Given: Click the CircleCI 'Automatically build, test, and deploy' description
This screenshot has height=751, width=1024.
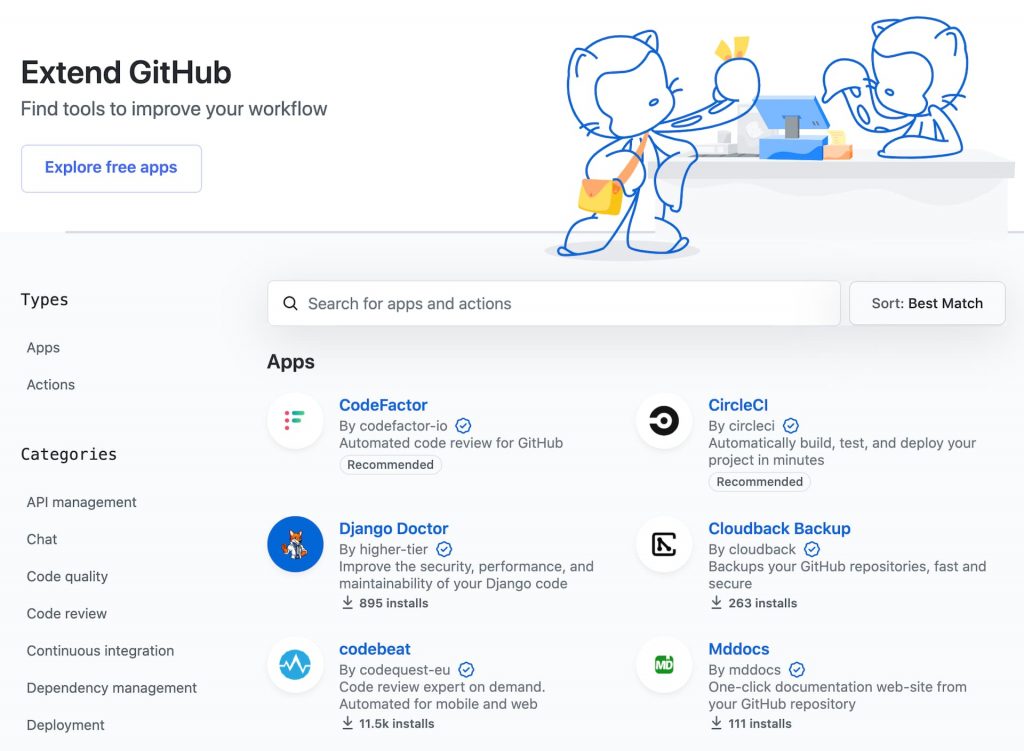Looking at the screenshot, I should [842, 451].
